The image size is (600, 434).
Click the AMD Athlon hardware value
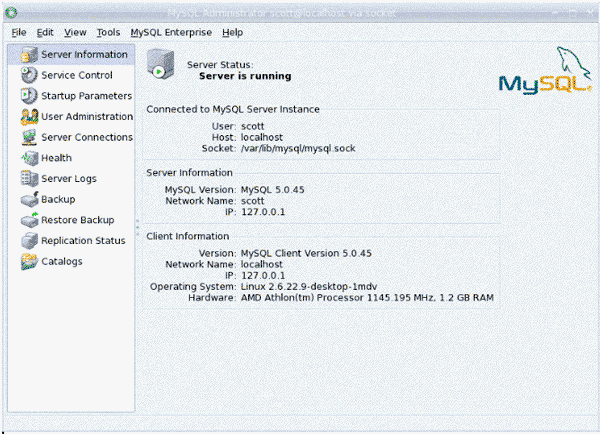click(x=367, y=298)
